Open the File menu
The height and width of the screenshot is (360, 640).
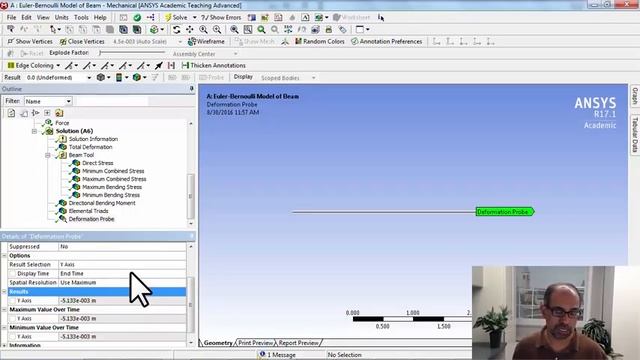point(11,18)
